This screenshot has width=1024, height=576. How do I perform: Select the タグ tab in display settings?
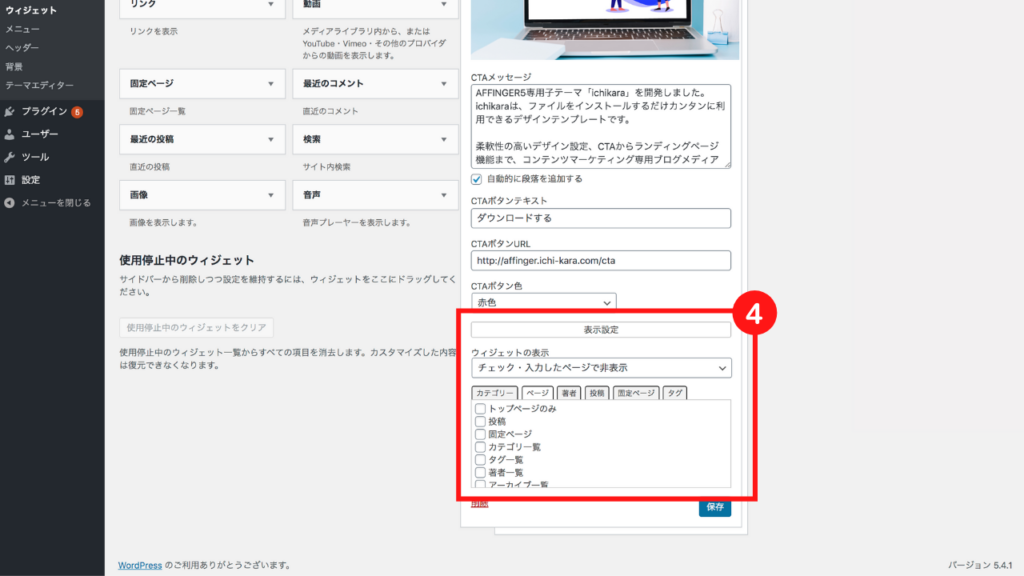click(675, 393)
